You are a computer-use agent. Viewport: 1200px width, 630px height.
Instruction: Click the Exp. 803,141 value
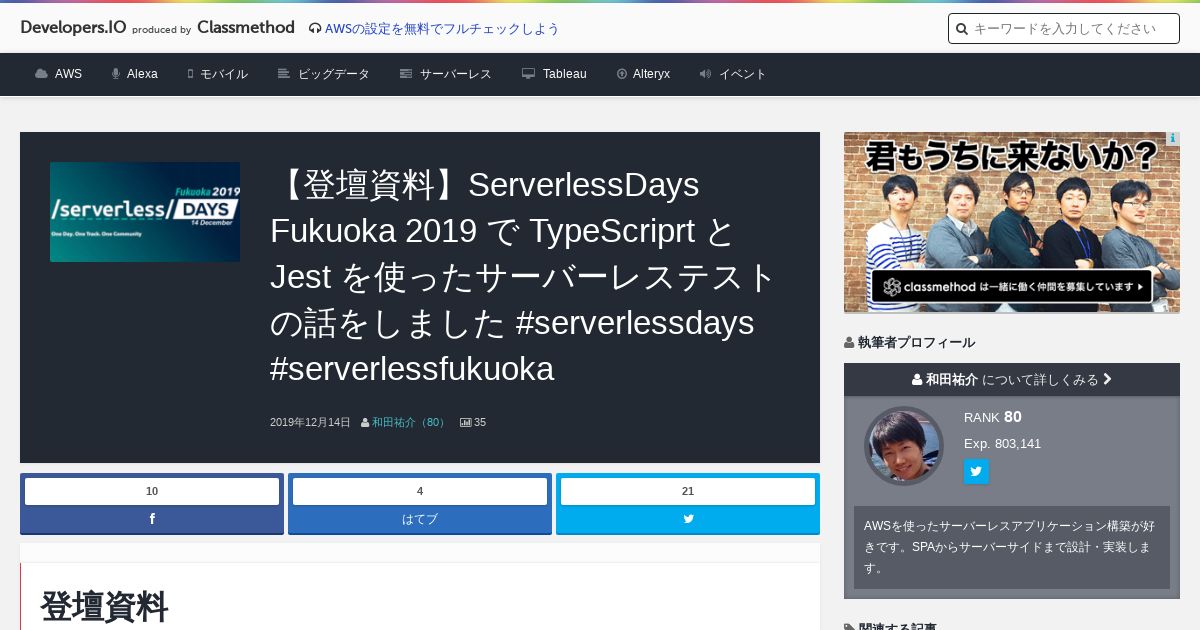pos(1002,443)
